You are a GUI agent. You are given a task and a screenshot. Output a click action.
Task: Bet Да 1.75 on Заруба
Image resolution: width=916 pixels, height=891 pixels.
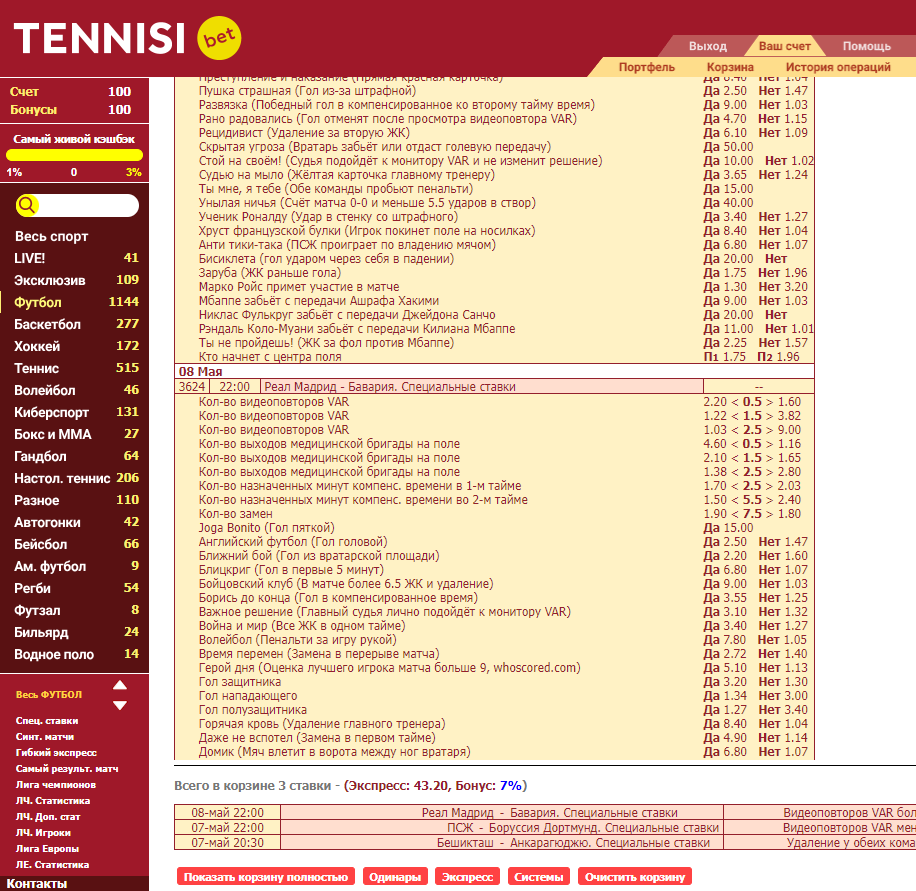pos(724,273)
